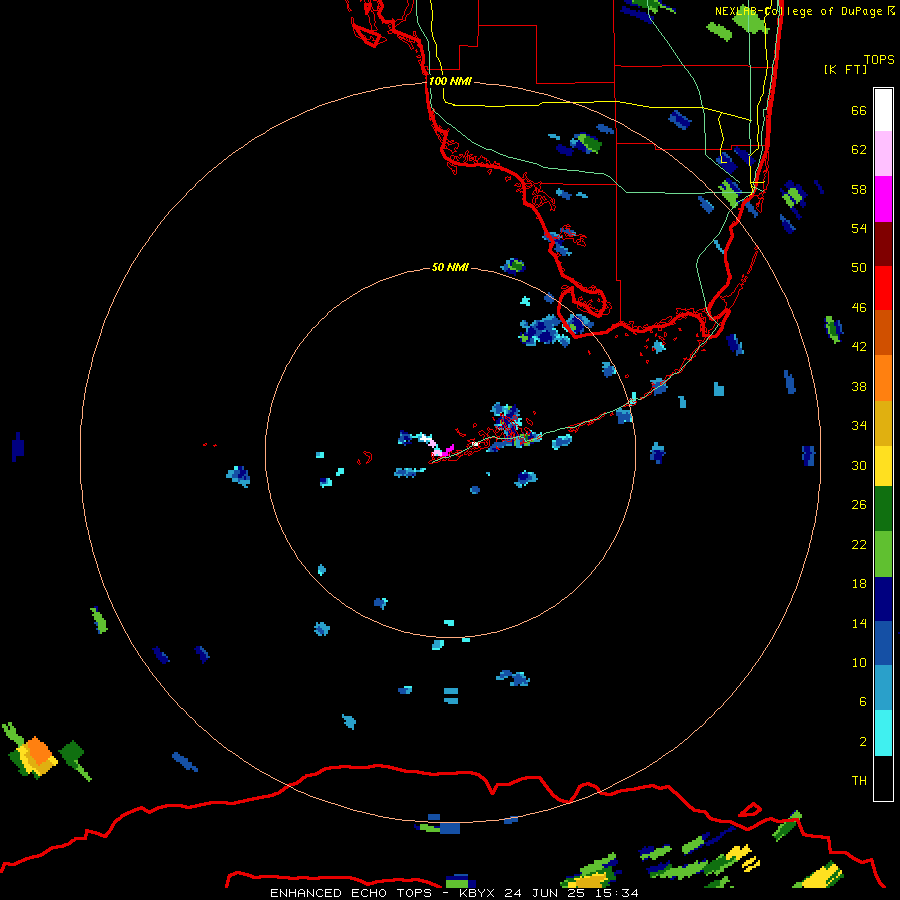Click the '50 NMI' range ring label
Viewport: 900px width, 900px height.
pos(450,267)
